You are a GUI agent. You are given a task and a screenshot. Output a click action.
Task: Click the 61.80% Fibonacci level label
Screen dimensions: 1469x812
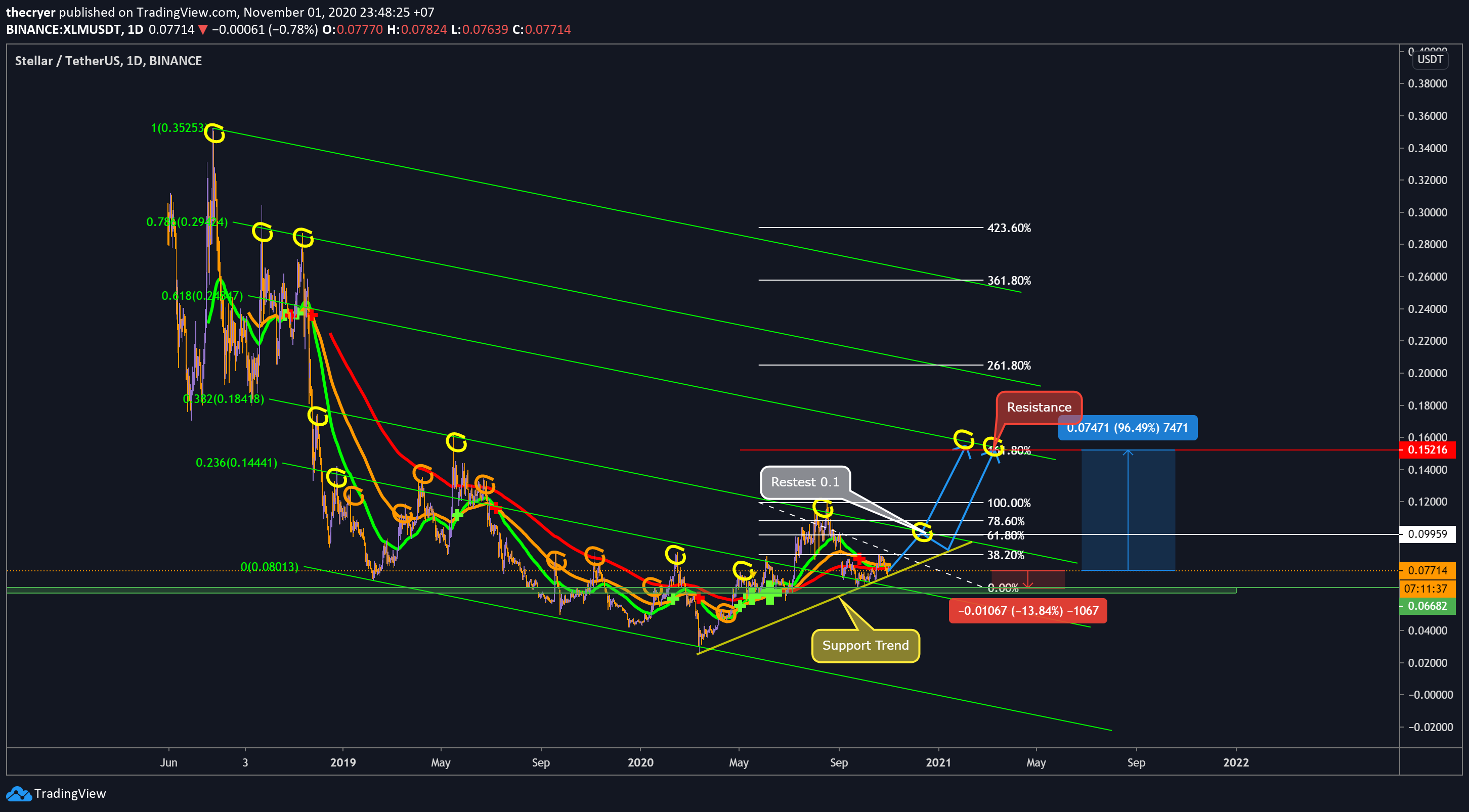coord(1006,535)
